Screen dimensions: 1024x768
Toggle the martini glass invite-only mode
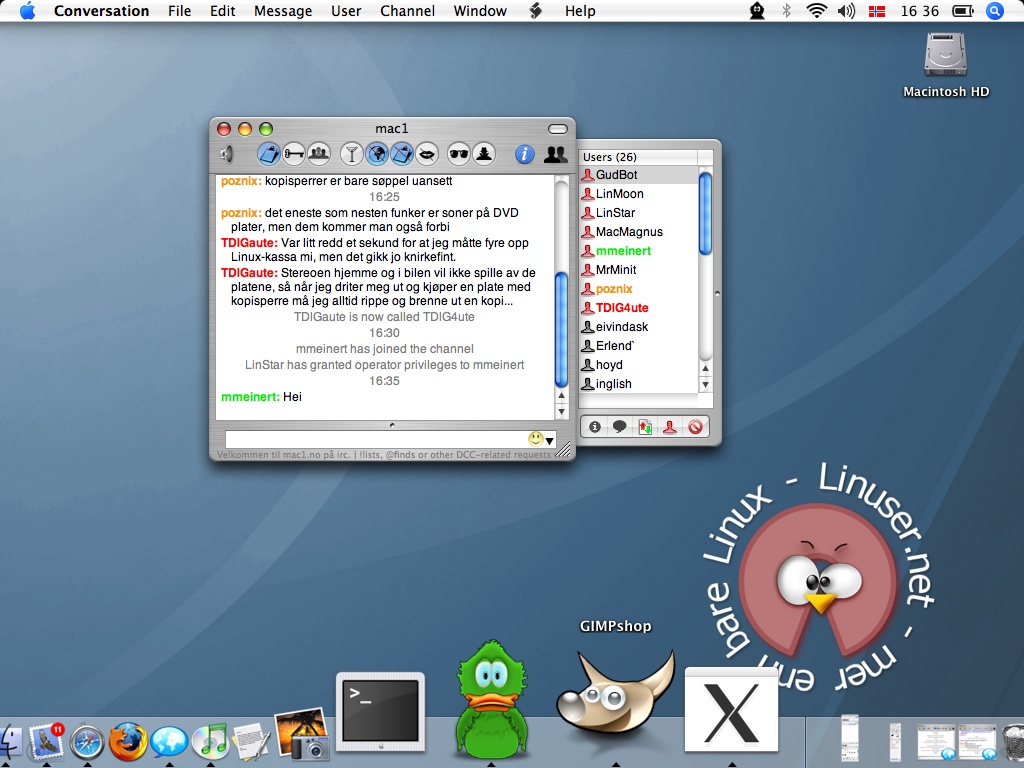(x=351, y=154)
